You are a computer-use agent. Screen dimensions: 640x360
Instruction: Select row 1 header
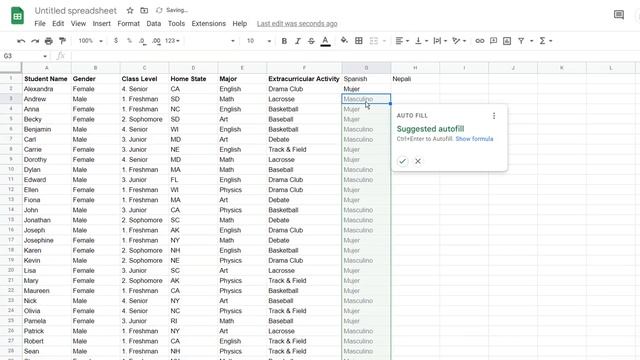coord(11,78)
